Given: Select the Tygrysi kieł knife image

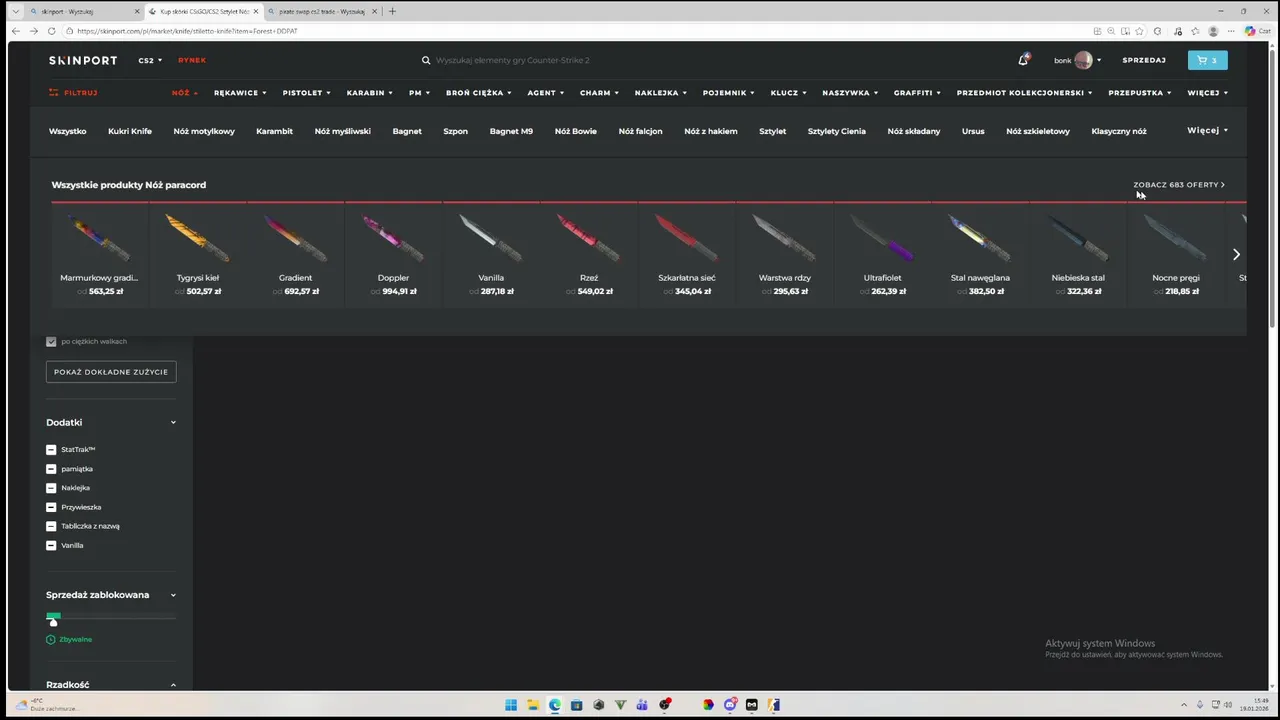Looking at the screenshot, I should click(197, 238).
